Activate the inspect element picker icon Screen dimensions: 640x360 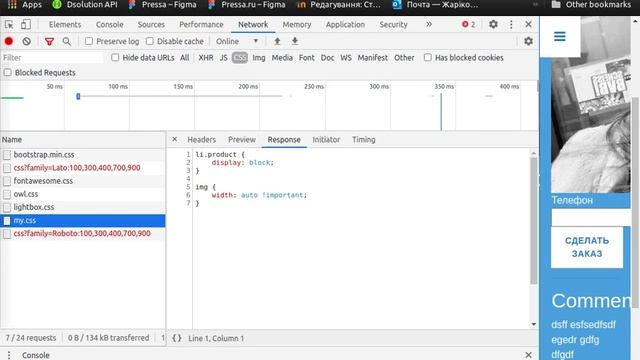9,24
